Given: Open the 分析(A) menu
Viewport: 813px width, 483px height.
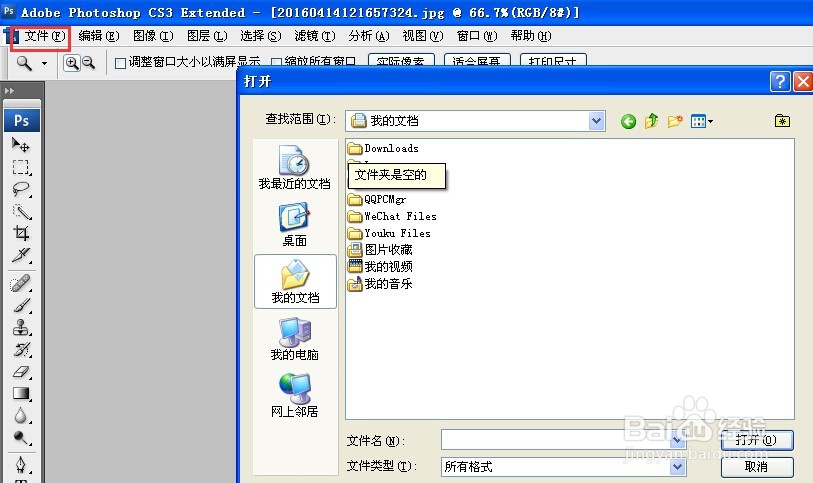Looking at the screenshot, I should [369, 36].
